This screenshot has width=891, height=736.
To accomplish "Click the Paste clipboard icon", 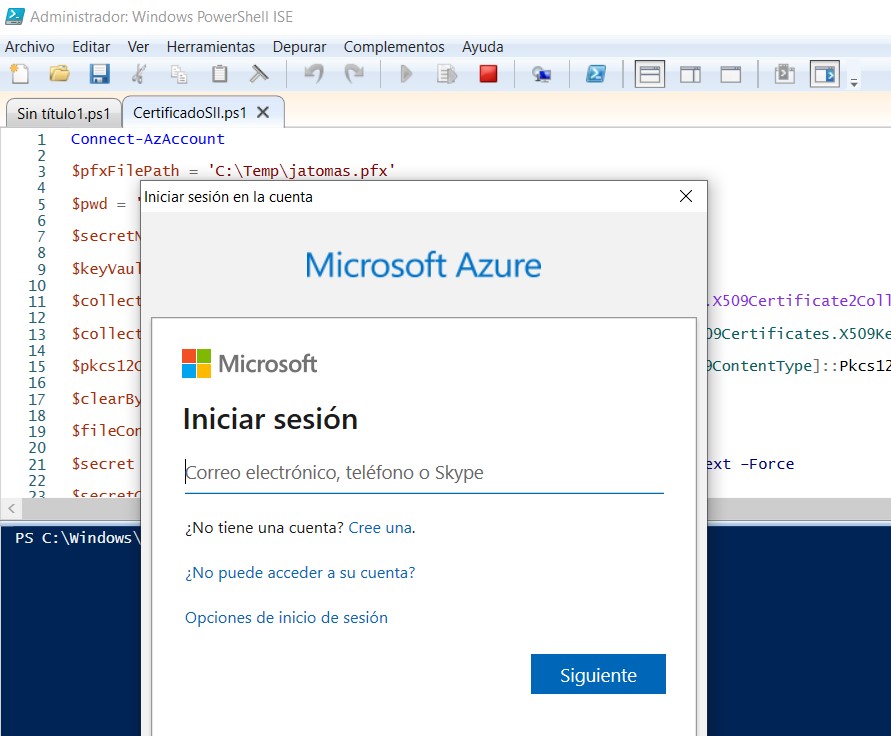I will 219,74.
